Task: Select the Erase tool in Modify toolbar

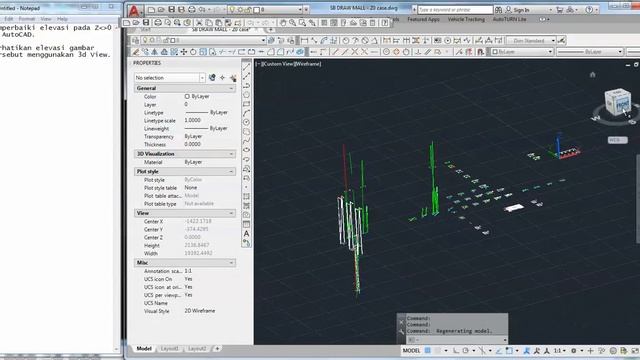Action: click(136, 52)
